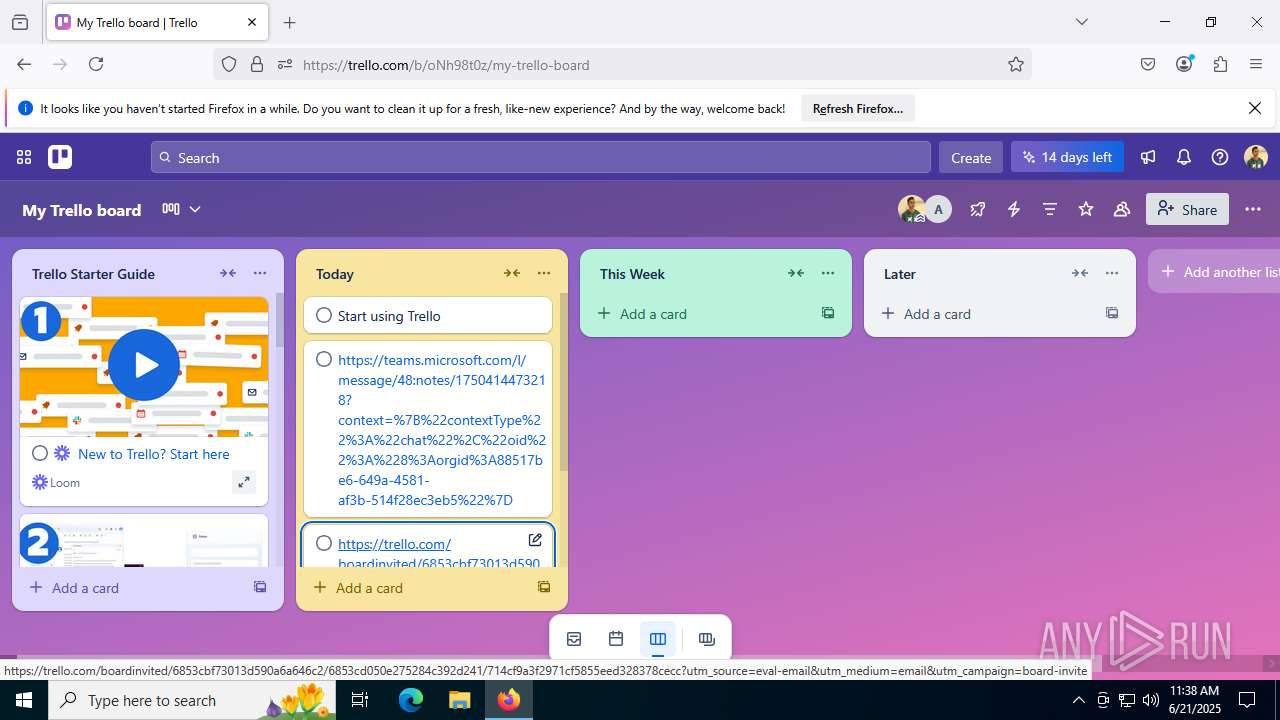Open the board three-dots menu

[1253, 209]
